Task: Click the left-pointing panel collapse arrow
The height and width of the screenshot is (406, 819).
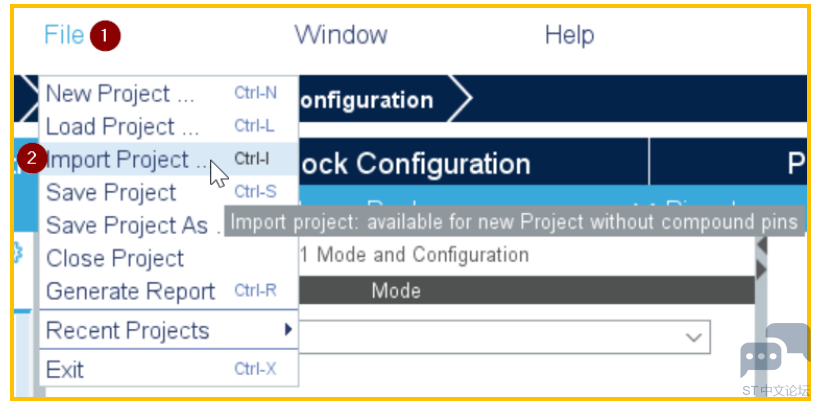Action: pyautogui.click(x=762, y=245)
